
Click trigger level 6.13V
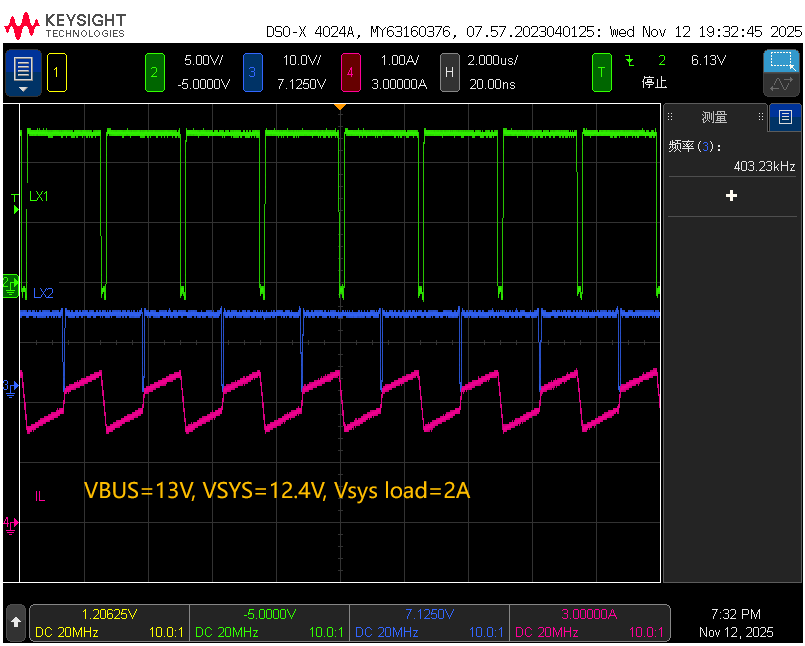[708, 61]
